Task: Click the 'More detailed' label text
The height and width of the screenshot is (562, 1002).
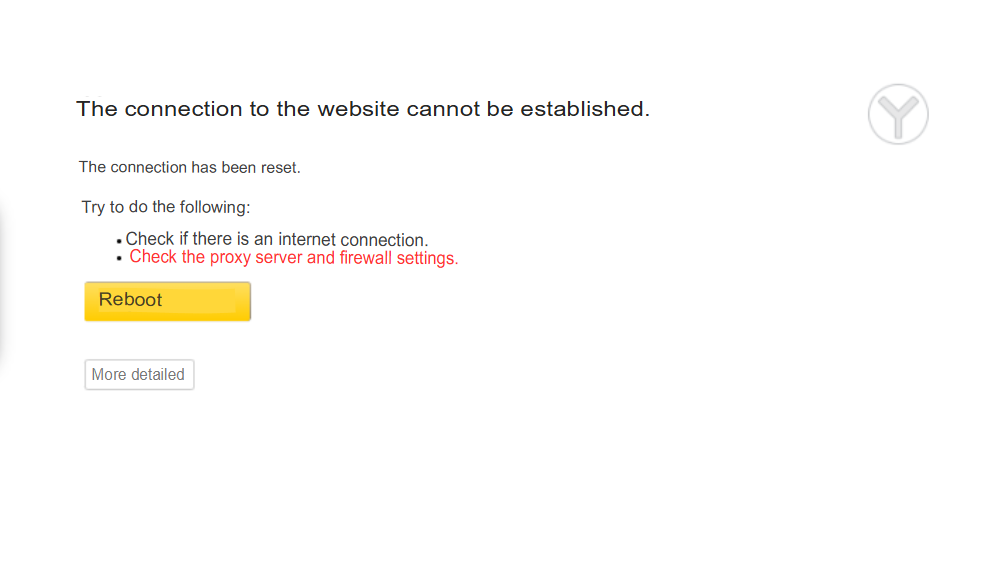Action: pos(138,375)
